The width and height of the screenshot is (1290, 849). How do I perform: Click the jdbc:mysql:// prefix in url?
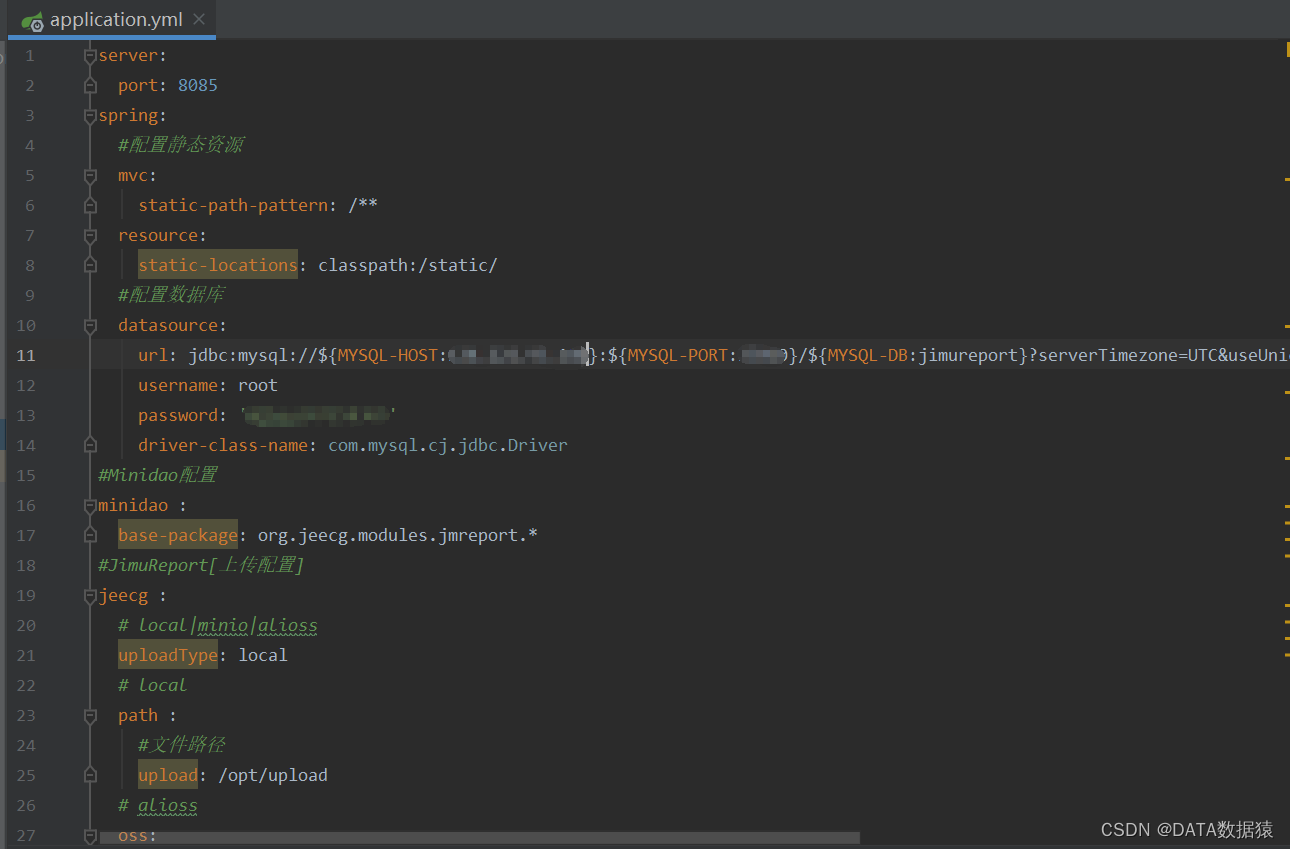tap(253, 356)
